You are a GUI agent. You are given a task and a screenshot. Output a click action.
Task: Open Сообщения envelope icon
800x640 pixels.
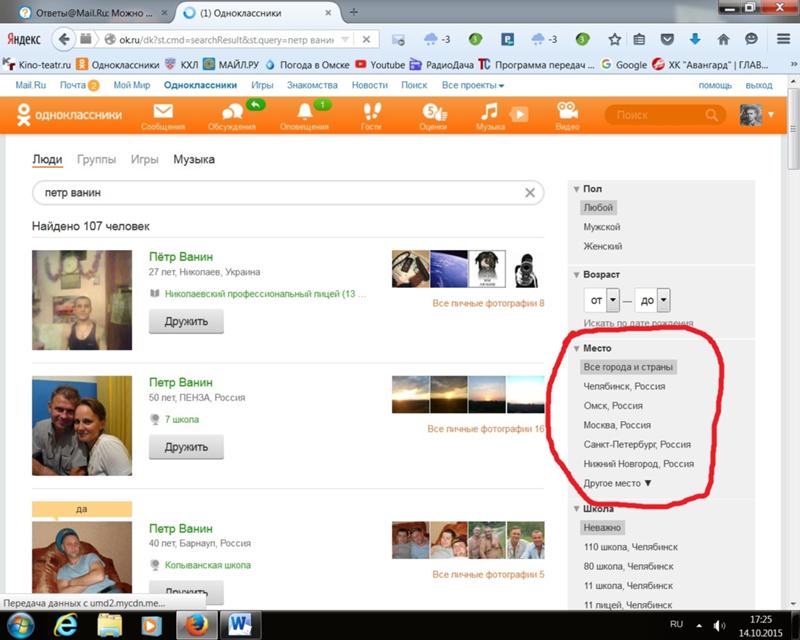point(163,111)
